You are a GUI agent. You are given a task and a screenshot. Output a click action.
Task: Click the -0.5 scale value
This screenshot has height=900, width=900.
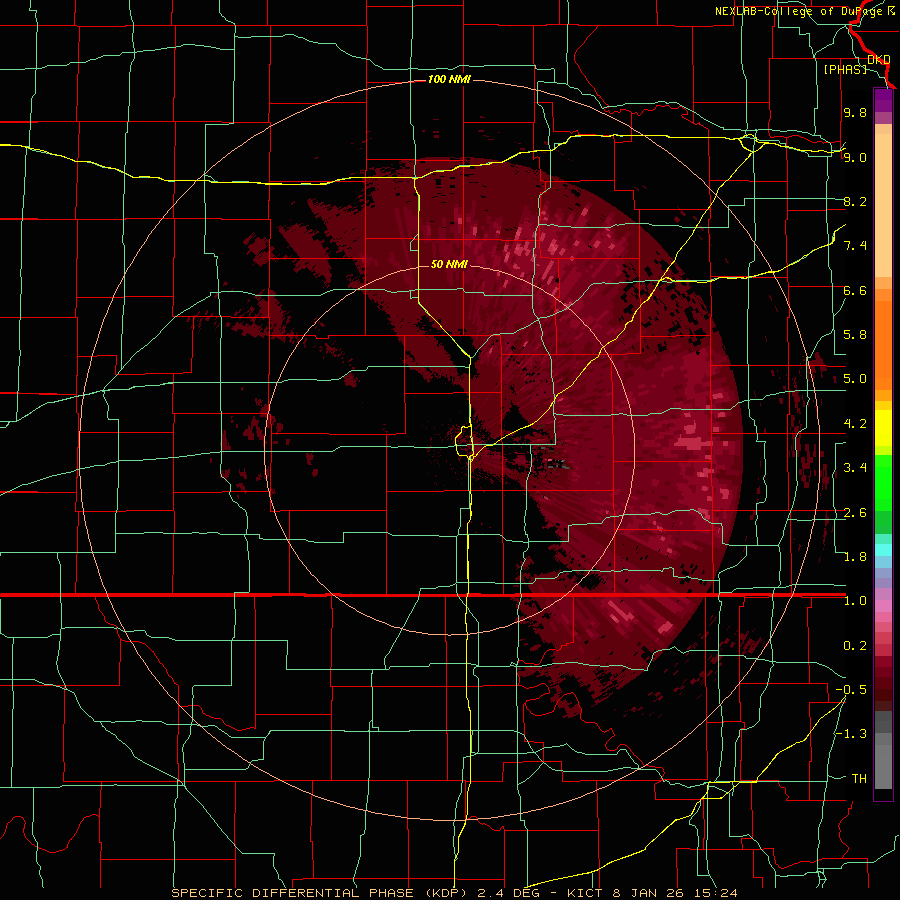coord(851,690)
